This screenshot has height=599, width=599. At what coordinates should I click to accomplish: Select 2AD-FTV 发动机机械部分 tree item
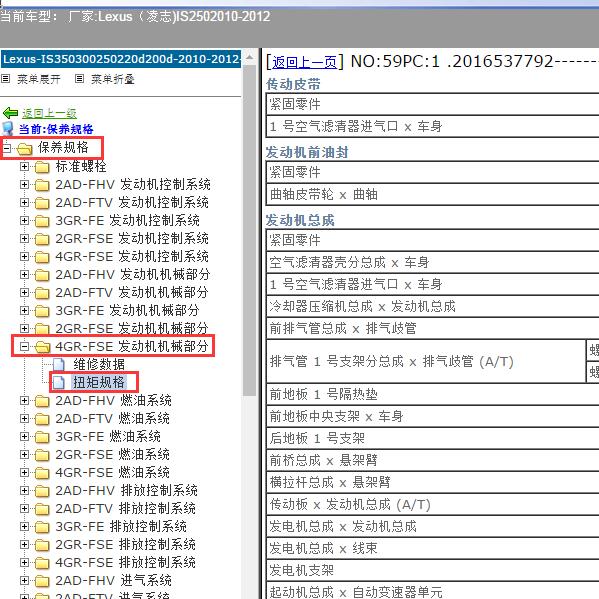(x=132, y=293)
